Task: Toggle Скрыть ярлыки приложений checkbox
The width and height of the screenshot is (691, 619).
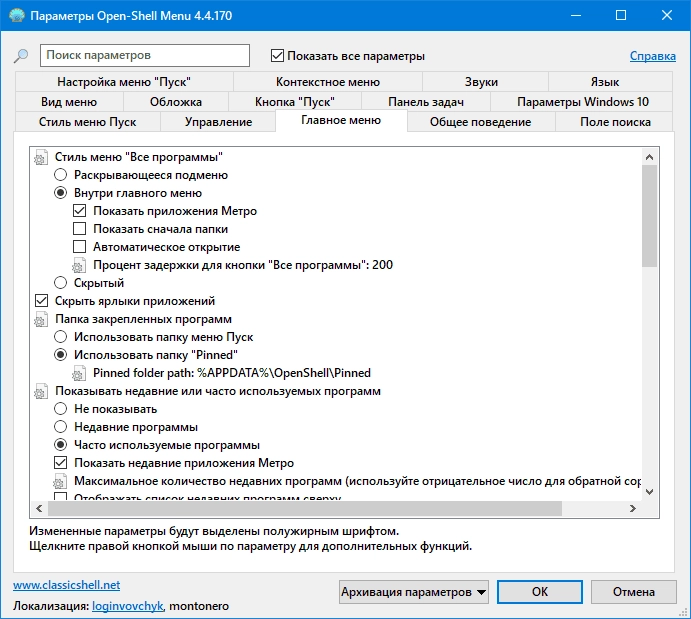Action: pos(41,301)
